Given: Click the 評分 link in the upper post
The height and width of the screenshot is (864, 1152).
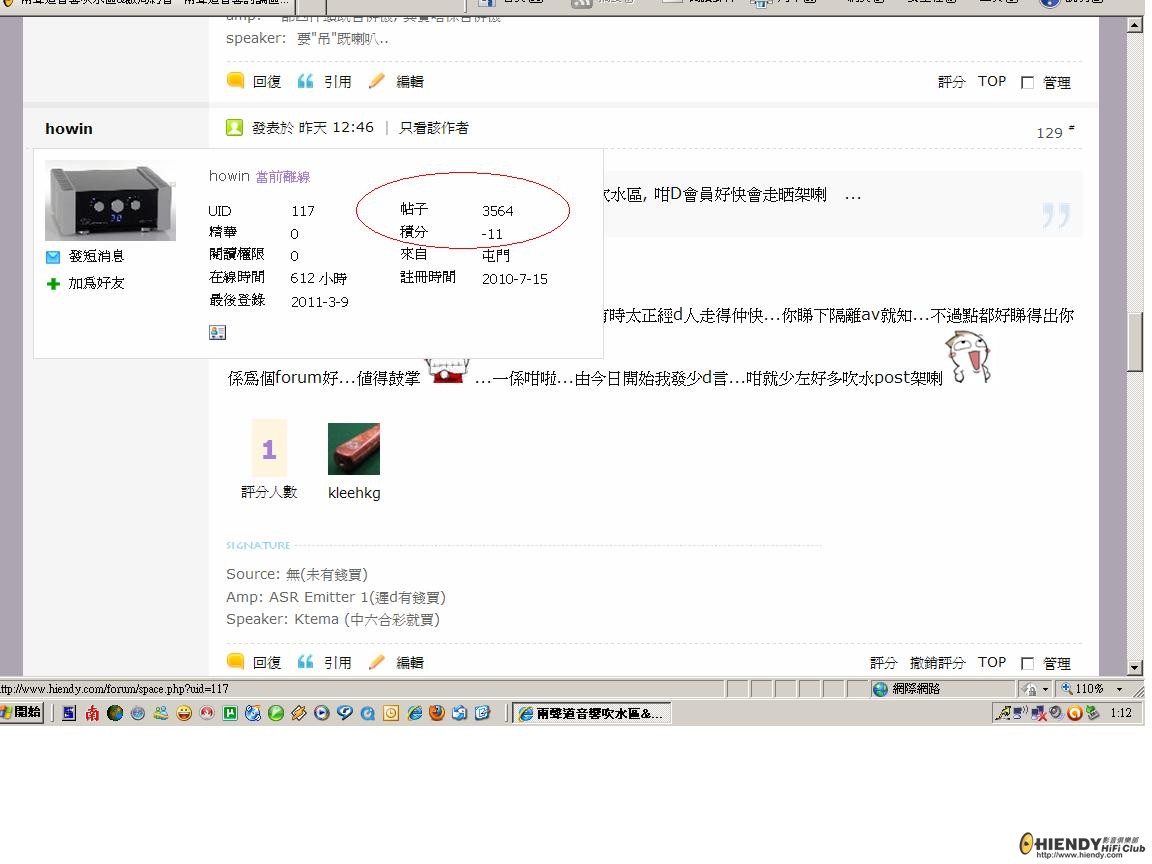Looking at the screenshot, I should tap(951, 82).
